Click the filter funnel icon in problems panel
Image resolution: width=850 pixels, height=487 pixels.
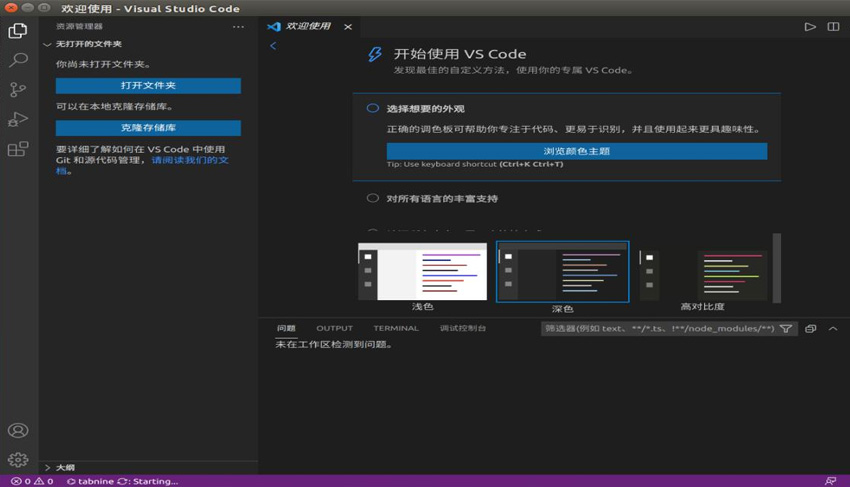coord(785,329)
